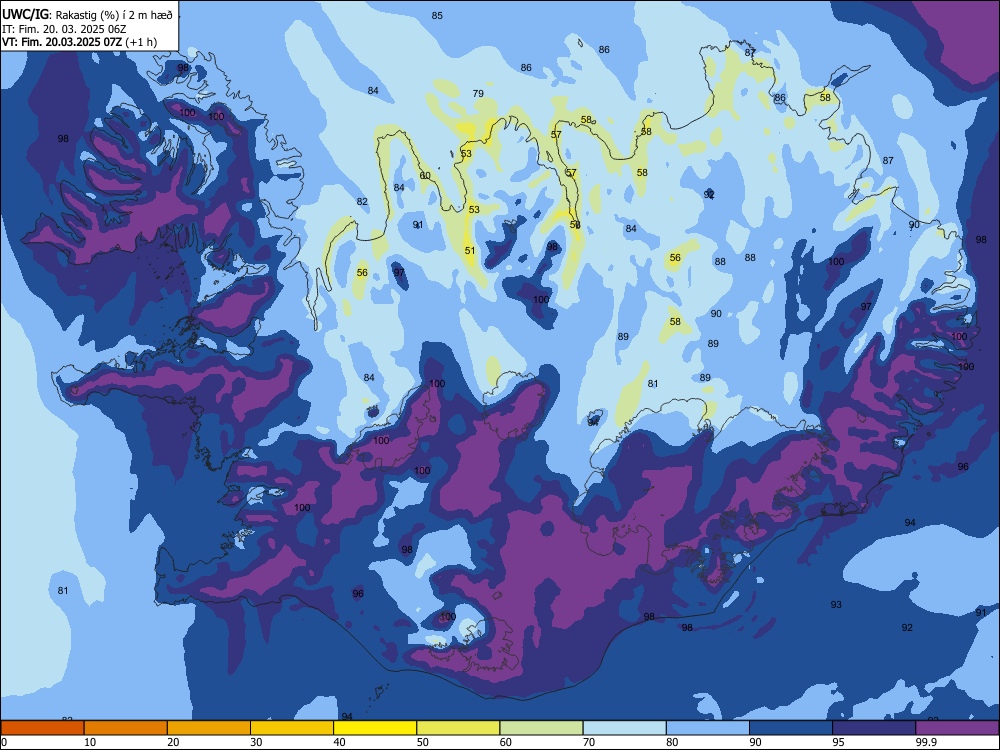
Task: Click the legend scale label '95'
Action: click(839, 742)
